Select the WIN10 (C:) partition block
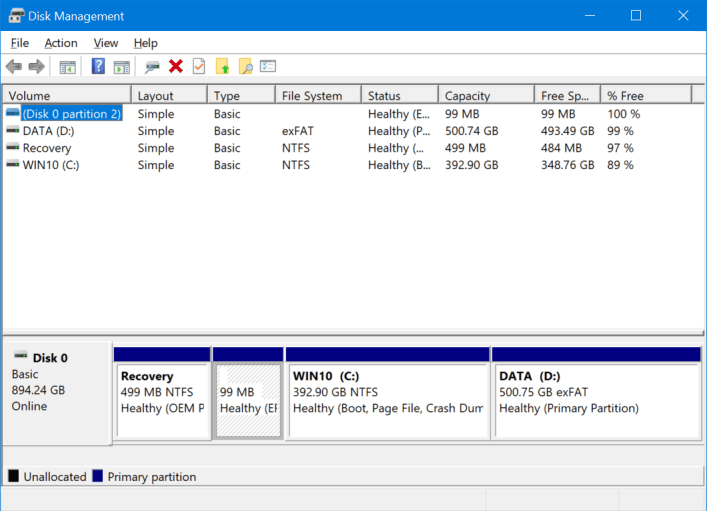Viewport: 707px width, 511px height. 388,392
